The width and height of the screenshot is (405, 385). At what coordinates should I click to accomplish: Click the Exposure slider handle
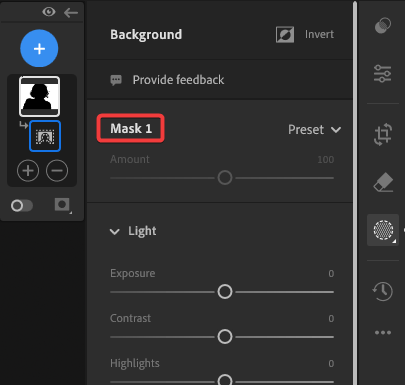pos(225,292)
